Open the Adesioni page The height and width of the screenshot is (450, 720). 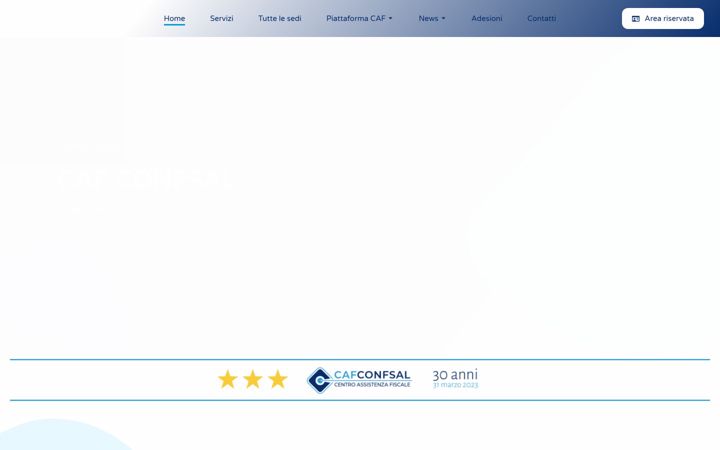[487, 18]
